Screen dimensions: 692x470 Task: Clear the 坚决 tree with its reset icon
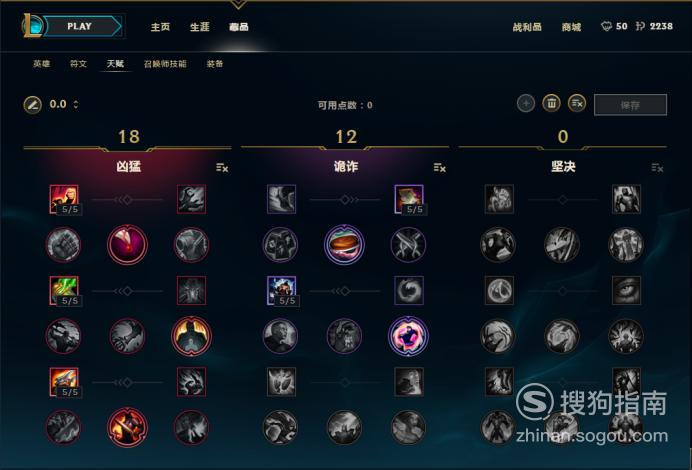(x=657, y=168)
